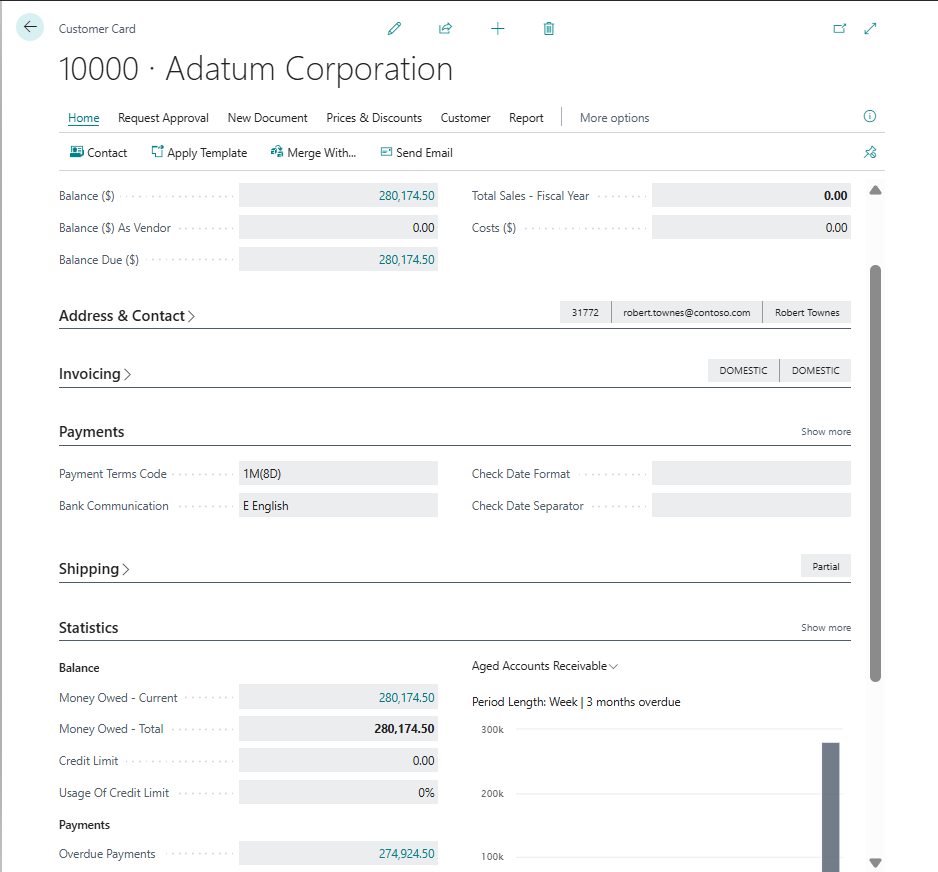Expand the Shipping section

click(x=94, y=569)
